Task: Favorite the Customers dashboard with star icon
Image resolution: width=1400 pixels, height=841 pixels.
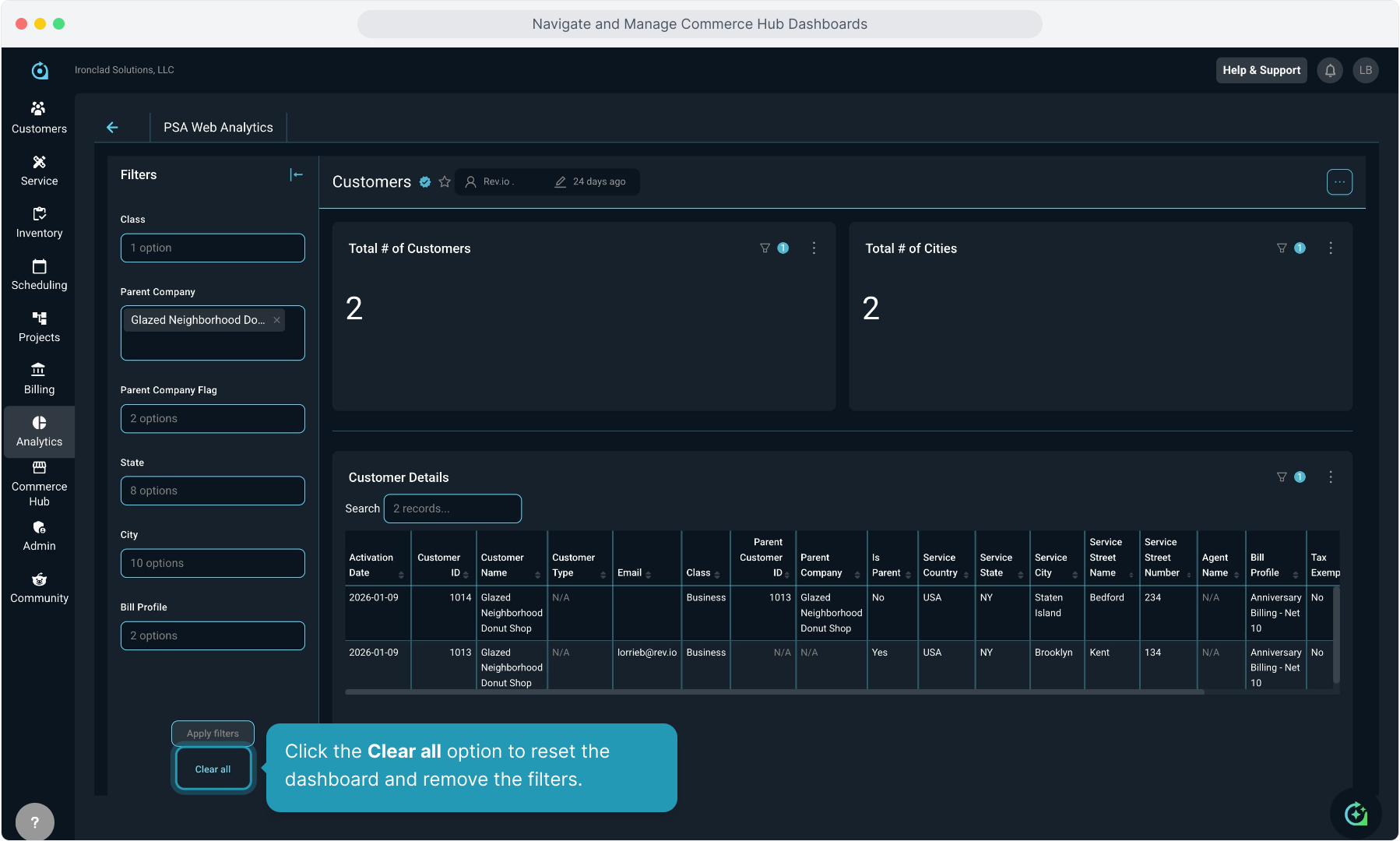Action: coord(445,181)
